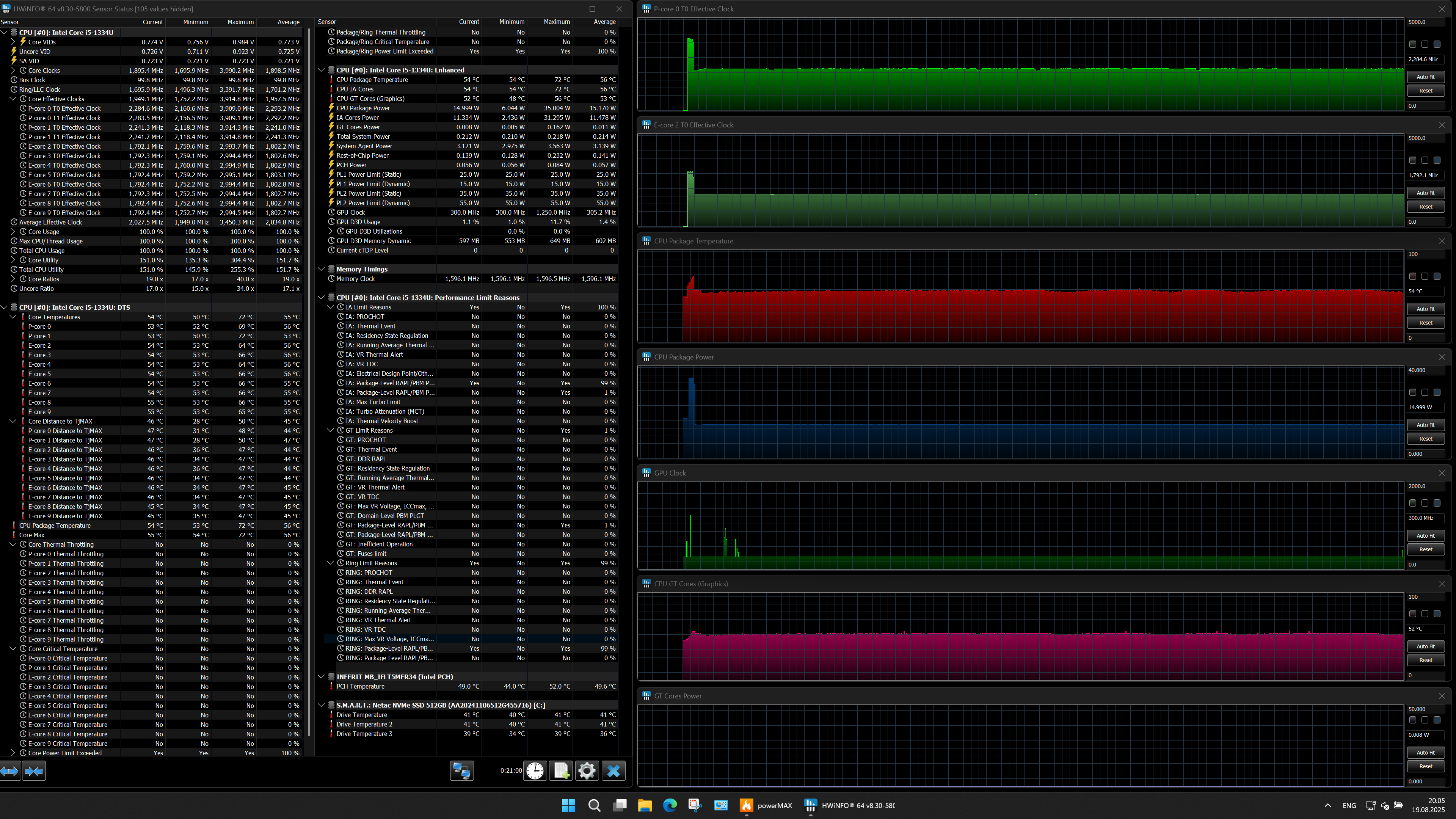Collapse the Core Effective Clocks group

coord(13,99)
